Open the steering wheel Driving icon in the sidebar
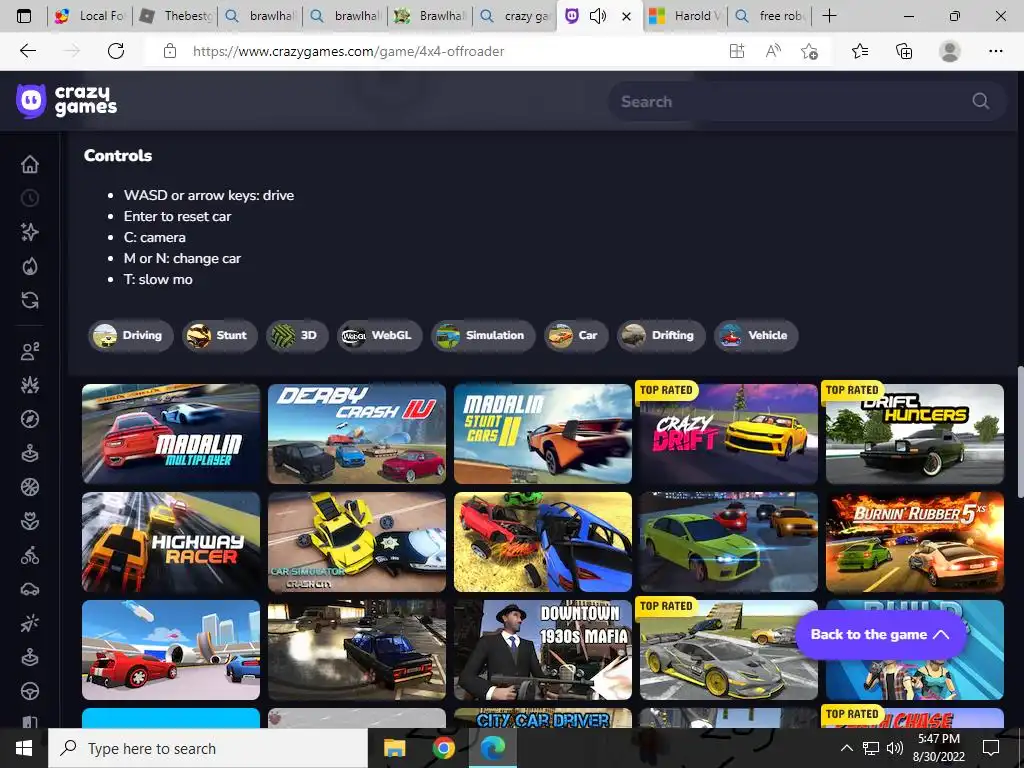Image resolution: width=1024 pixels, height=768 pixels. 30,691
